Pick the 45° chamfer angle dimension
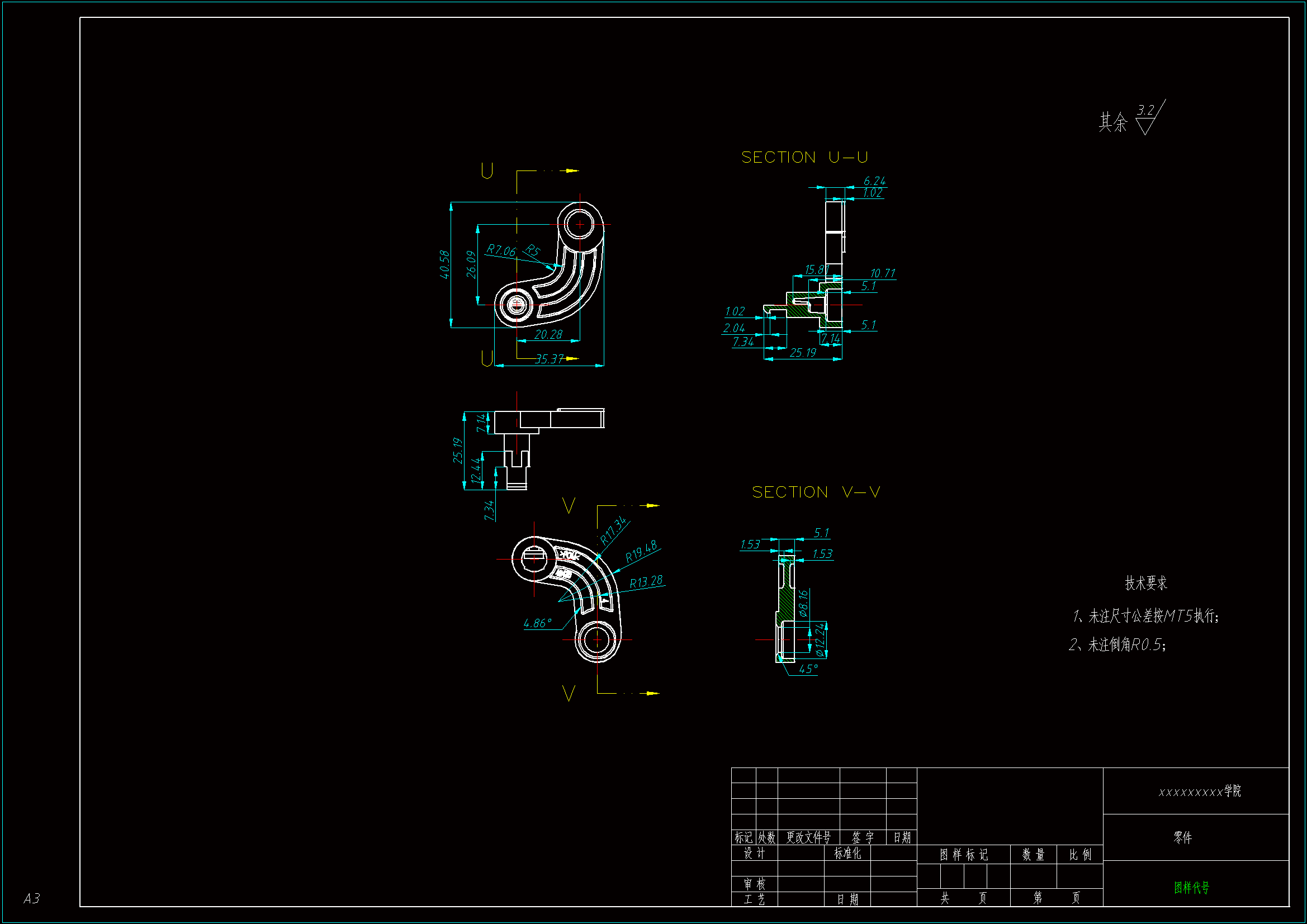The height and width of the screenshot is (924, 1307). pos(808,670)
